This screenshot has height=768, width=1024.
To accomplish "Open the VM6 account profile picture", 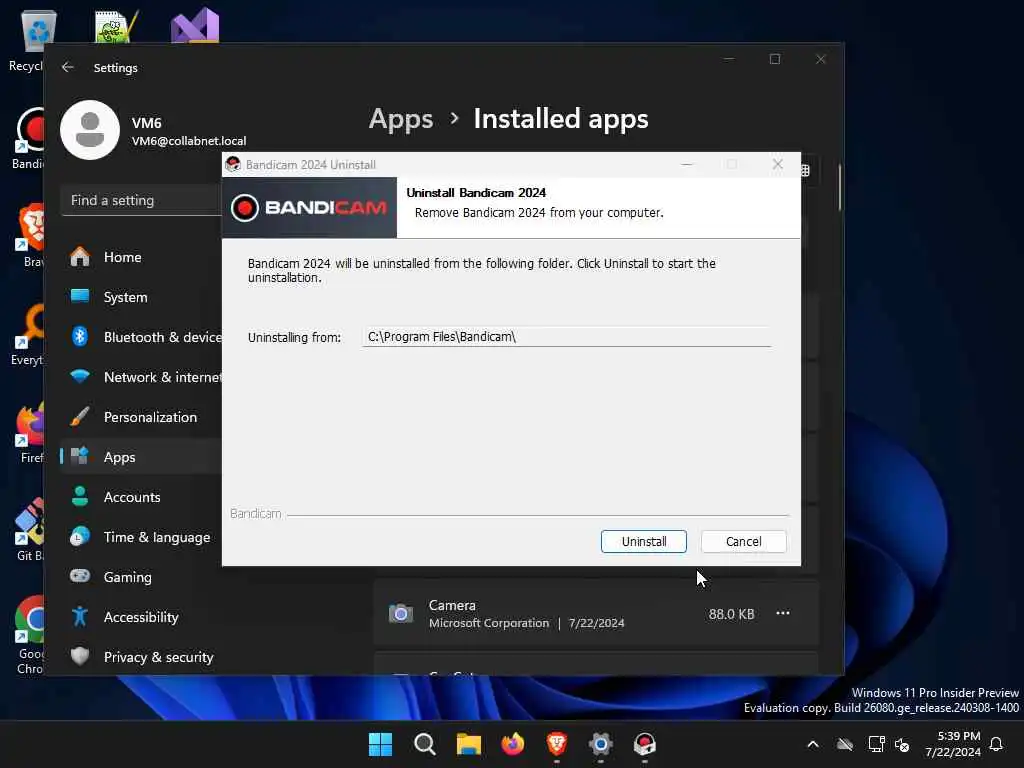I will point(90,130).
